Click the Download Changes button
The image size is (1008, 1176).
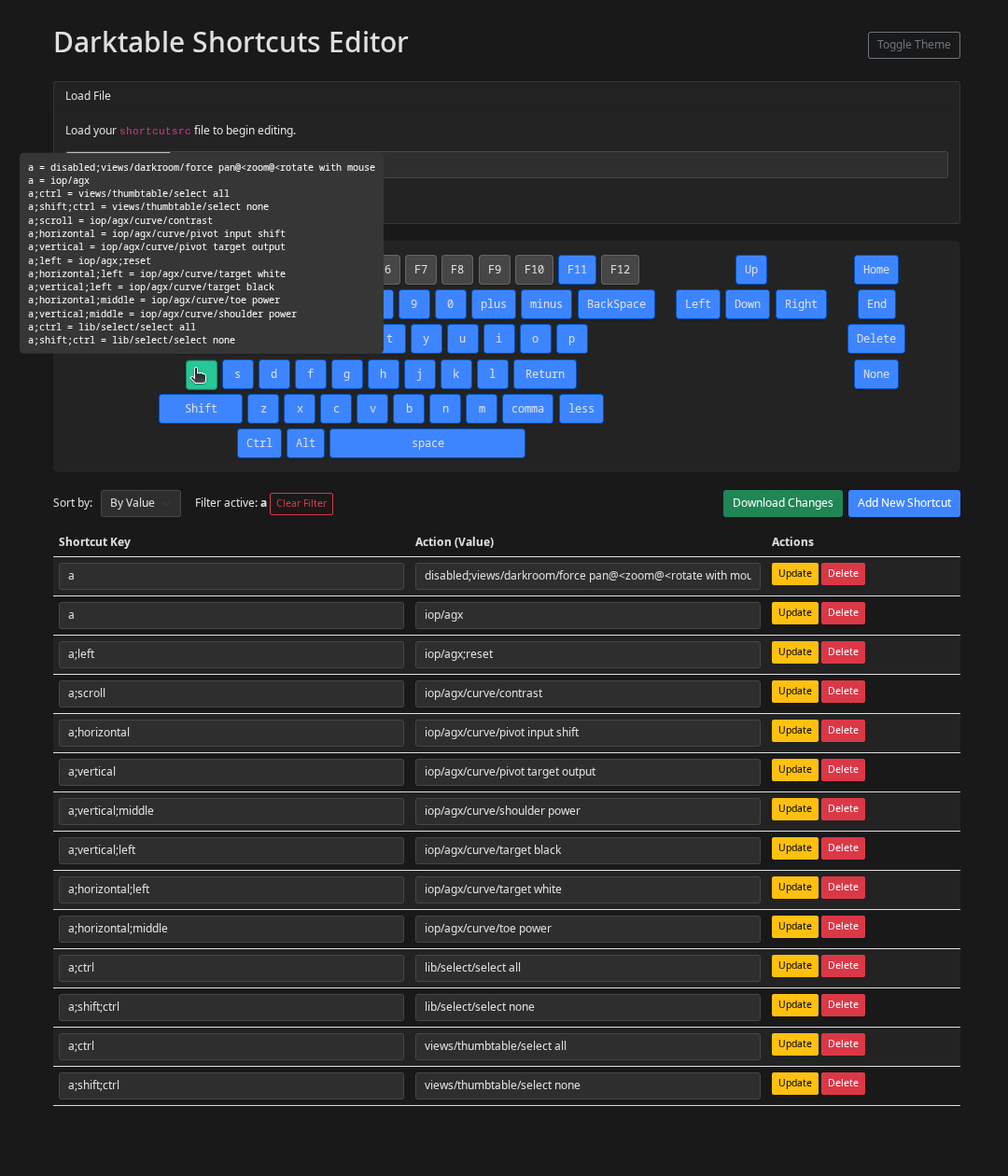click(x=782, y=503)
